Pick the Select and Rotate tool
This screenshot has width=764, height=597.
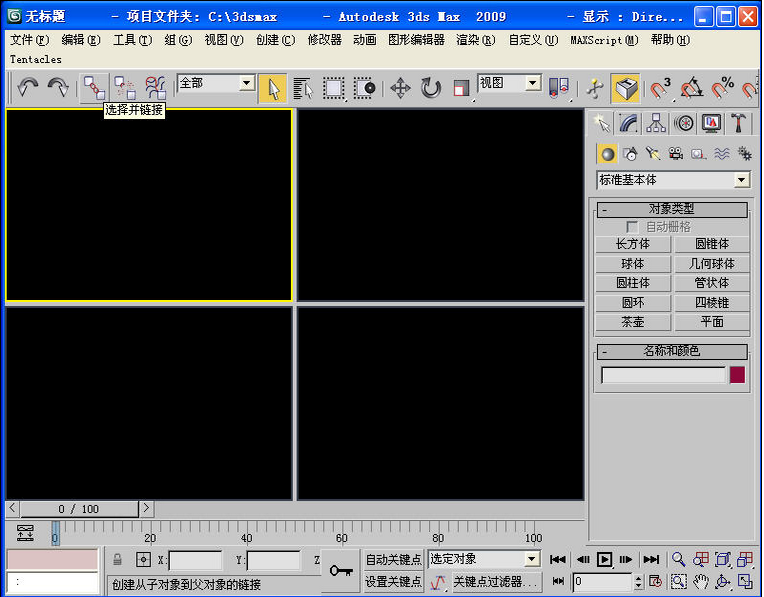click(431, 89)
